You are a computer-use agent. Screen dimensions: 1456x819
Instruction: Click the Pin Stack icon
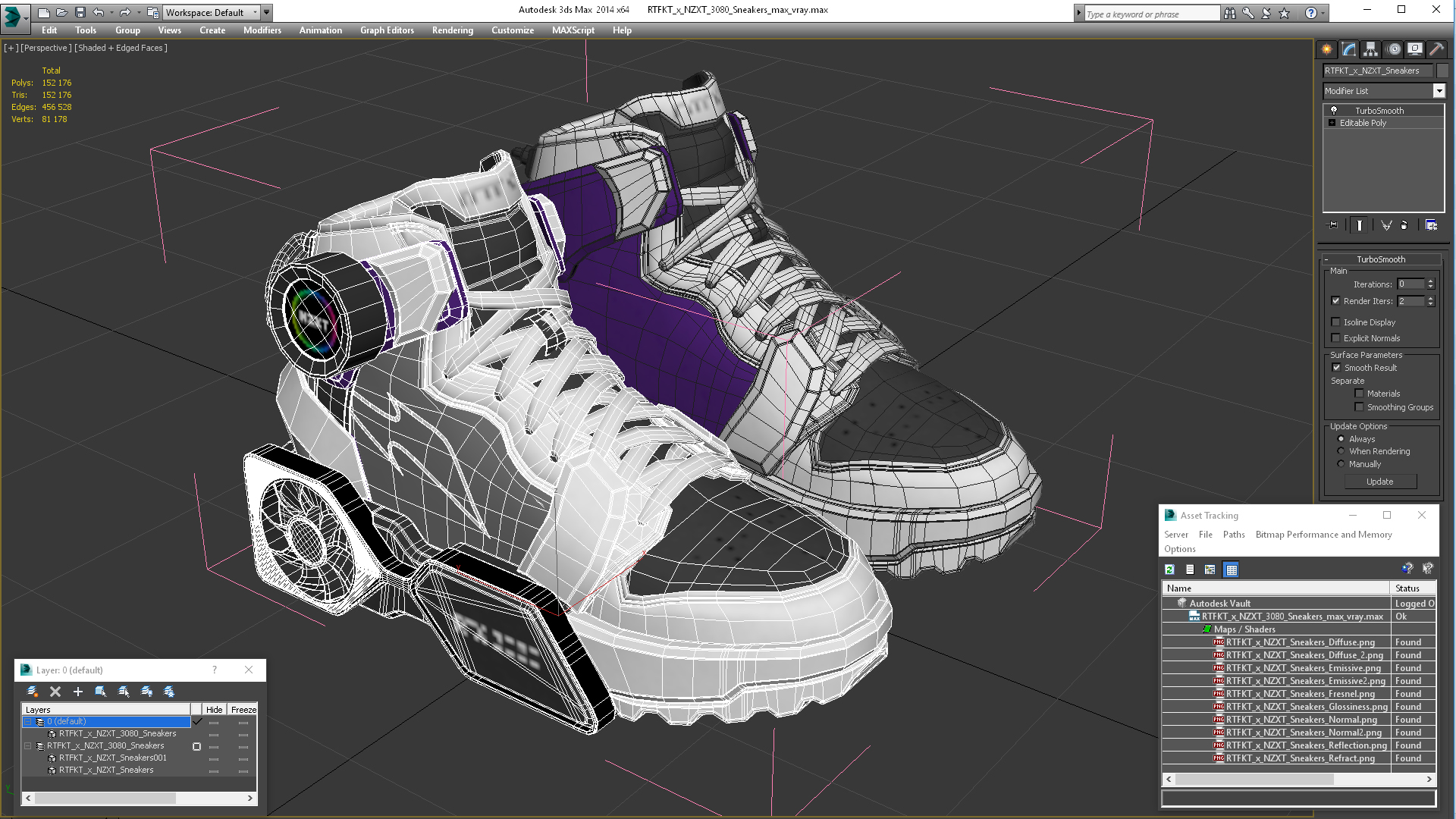pos(1332,225)
